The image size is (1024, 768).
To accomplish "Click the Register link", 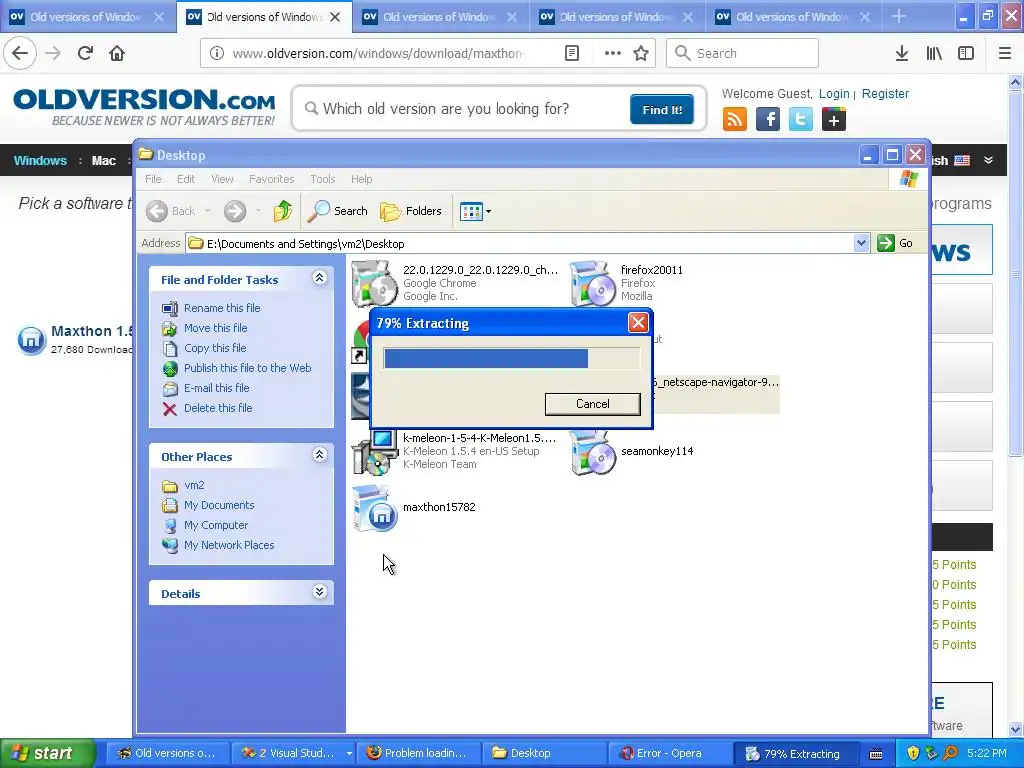I will [x=885, y=93].
